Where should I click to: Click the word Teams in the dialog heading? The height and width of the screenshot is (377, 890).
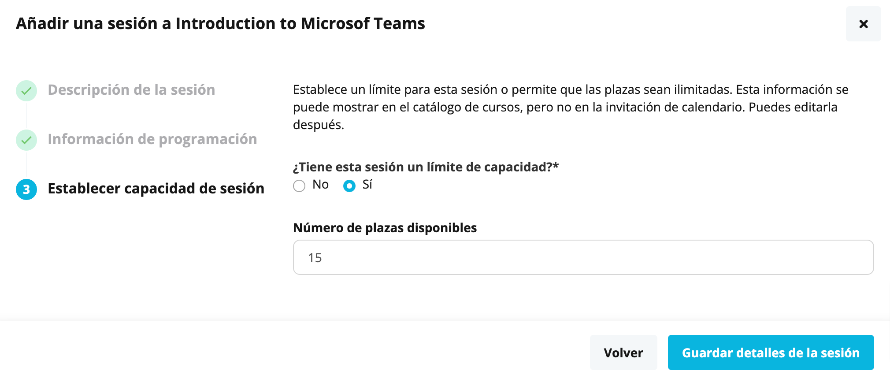(x=400, y=24)
